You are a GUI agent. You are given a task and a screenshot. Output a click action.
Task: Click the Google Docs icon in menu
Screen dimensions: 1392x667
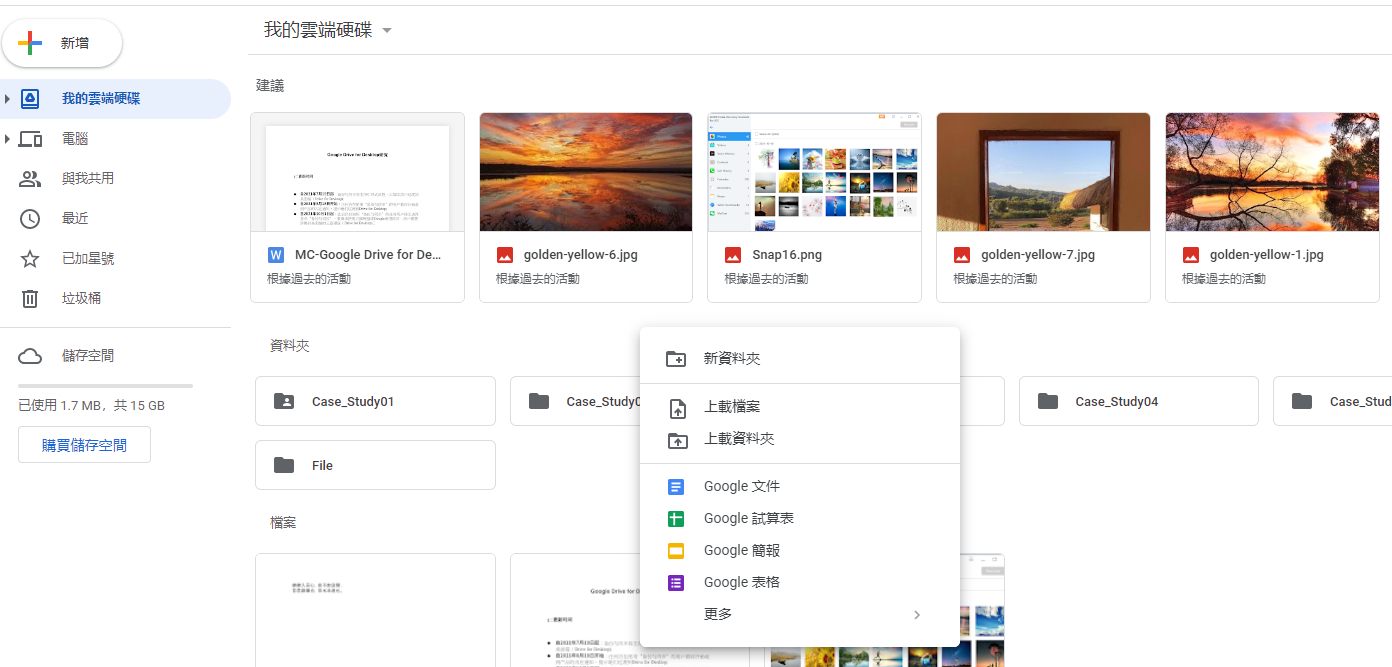click(676, 487)
